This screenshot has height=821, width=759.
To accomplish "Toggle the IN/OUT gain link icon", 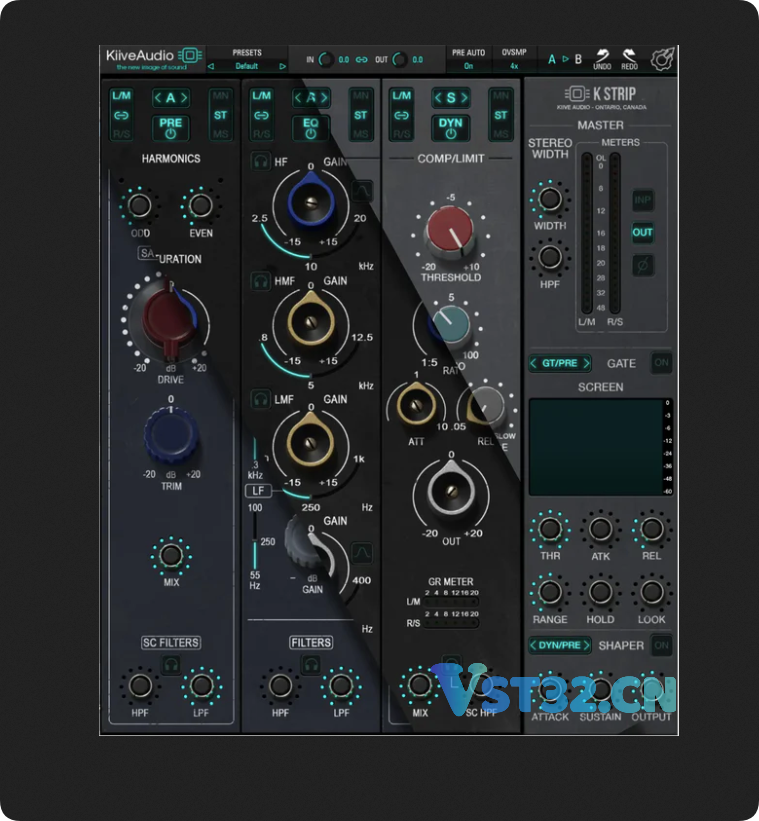I will [361, 60].
